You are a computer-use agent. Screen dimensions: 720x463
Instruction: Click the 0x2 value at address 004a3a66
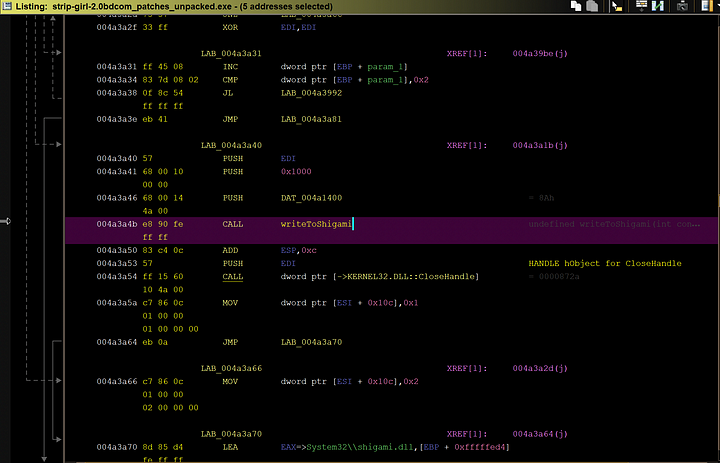click(x=411, y=382)
